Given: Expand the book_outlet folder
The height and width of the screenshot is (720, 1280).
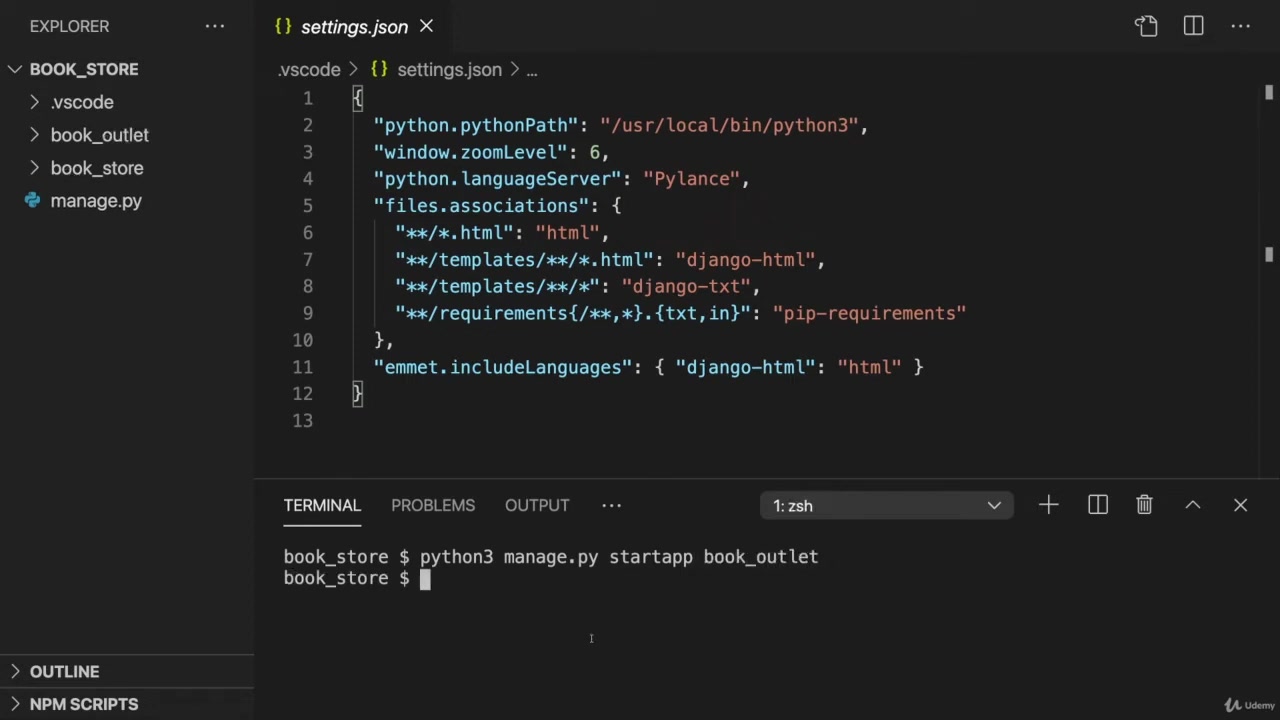Looking at the screenshot, I should pos(99,135).
